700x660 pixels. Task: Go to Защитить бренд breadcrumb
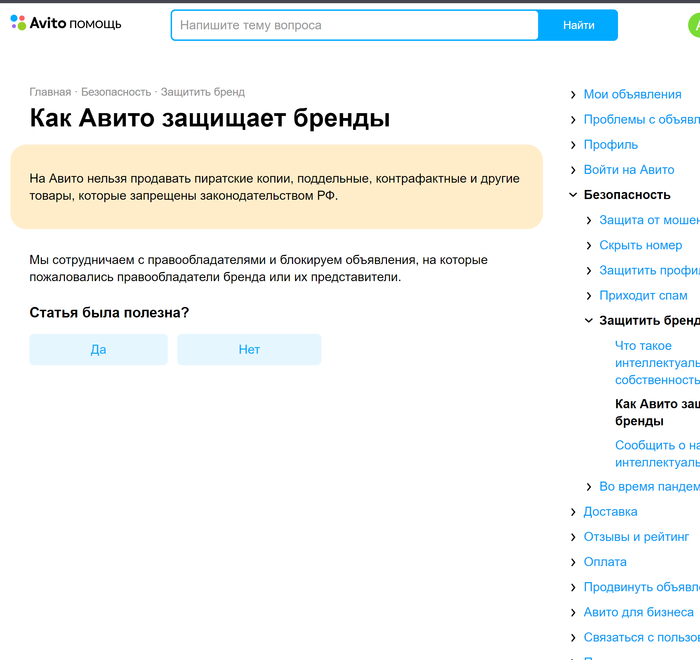point(203,92)
